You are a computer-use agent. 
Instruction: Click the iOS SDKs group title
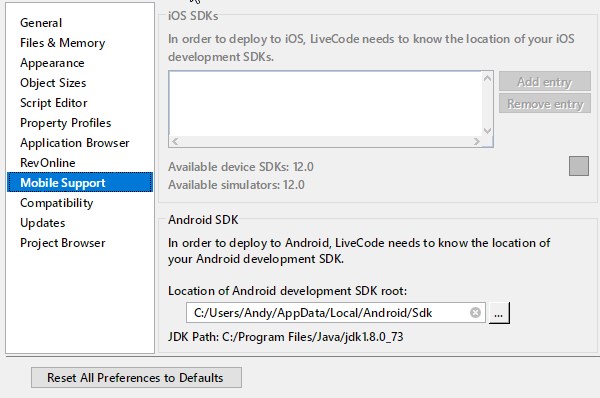click(x=193, y=16)
